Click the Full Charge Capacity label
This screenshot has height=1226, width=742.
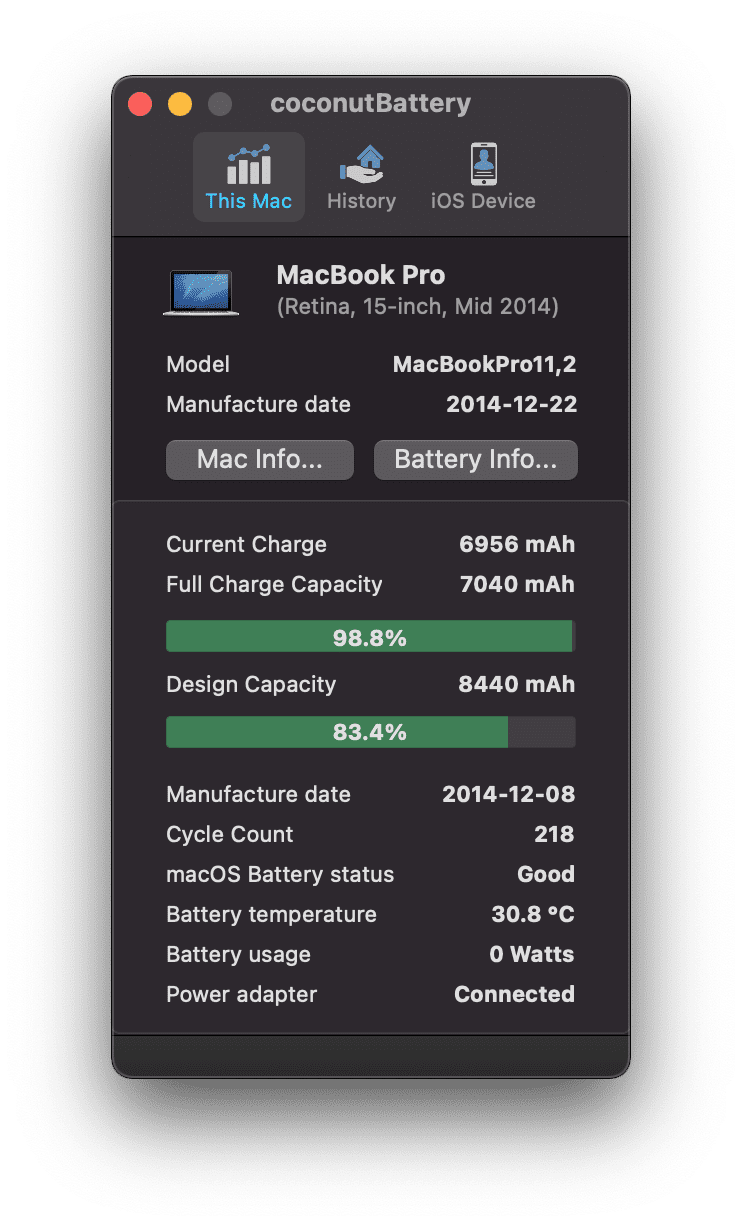point(274,585)
